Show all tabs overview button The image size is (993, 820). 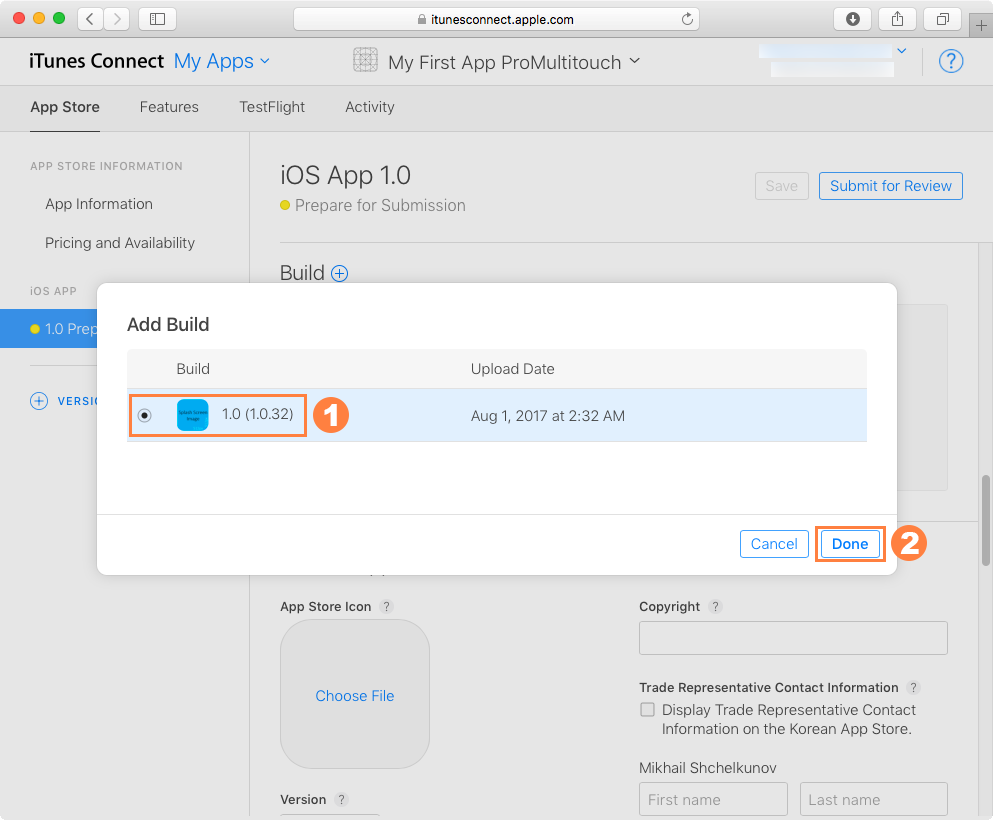click(x=942, y=19)
